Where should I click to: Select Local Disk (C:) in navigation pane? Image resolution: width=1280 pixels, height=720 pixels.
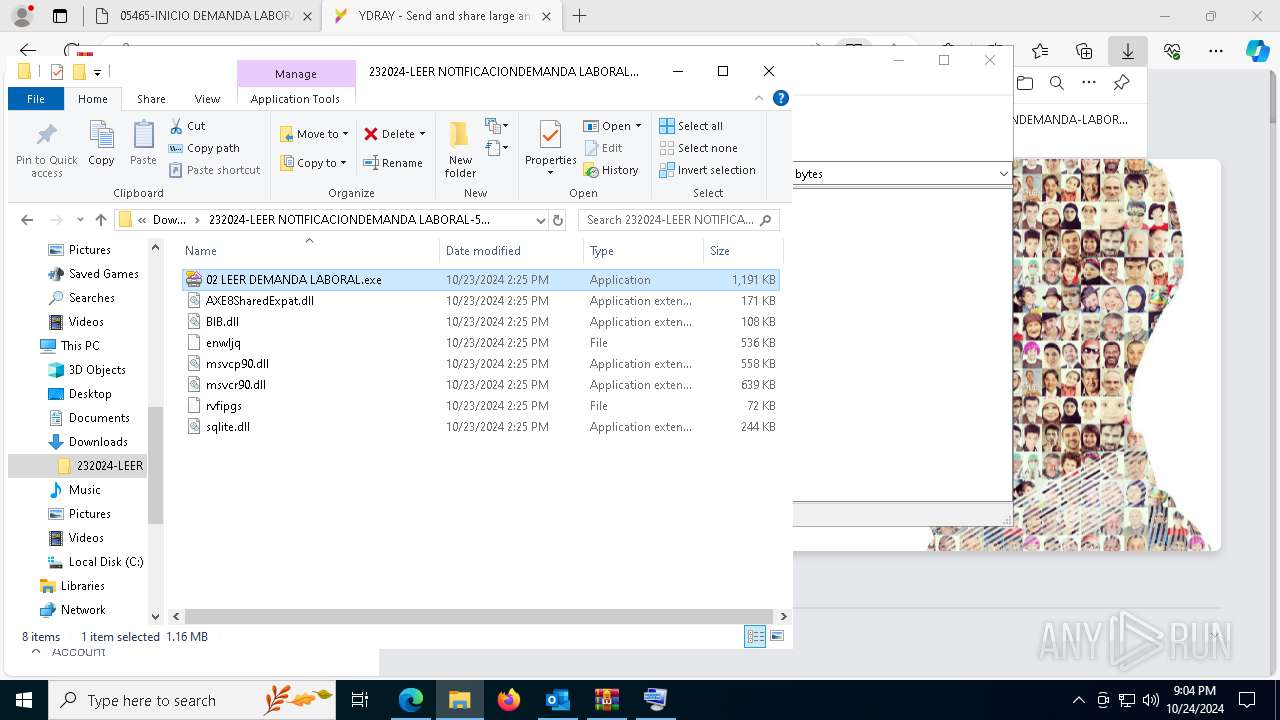106,562
